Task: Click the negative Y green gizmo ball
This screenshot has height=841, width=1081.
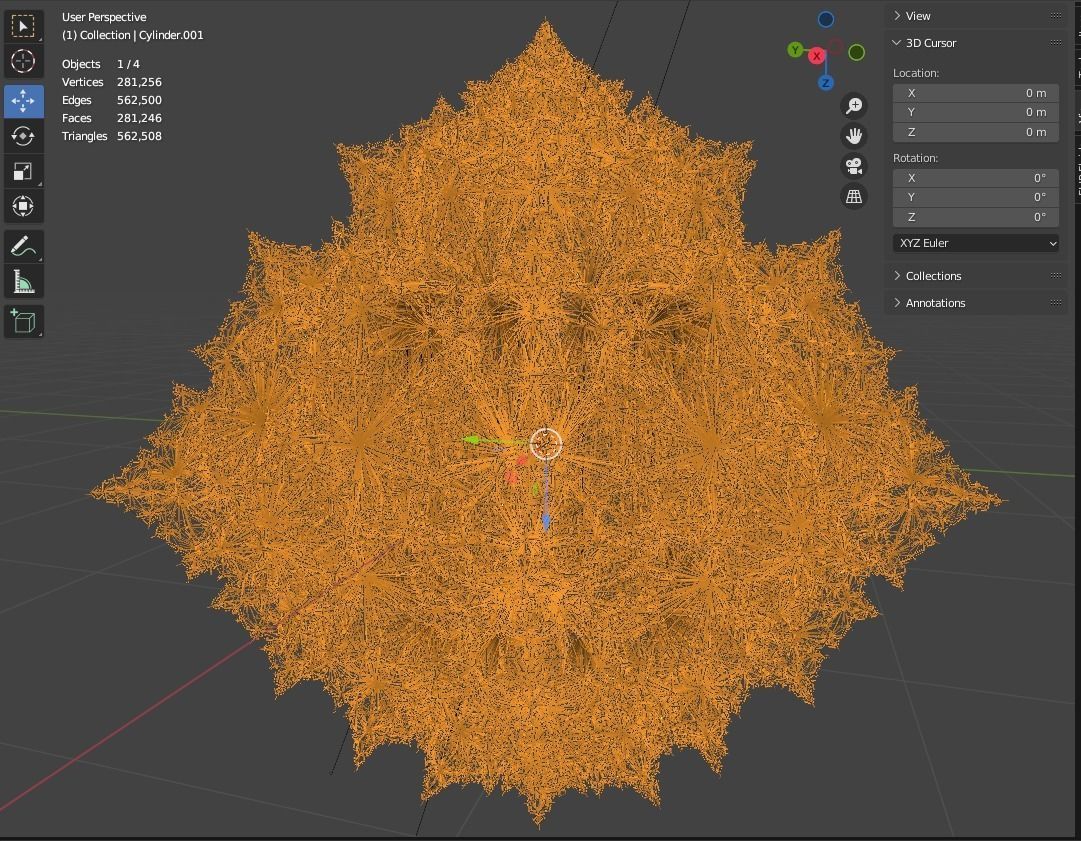Action: pyautogui.click(x=857, y=52)
